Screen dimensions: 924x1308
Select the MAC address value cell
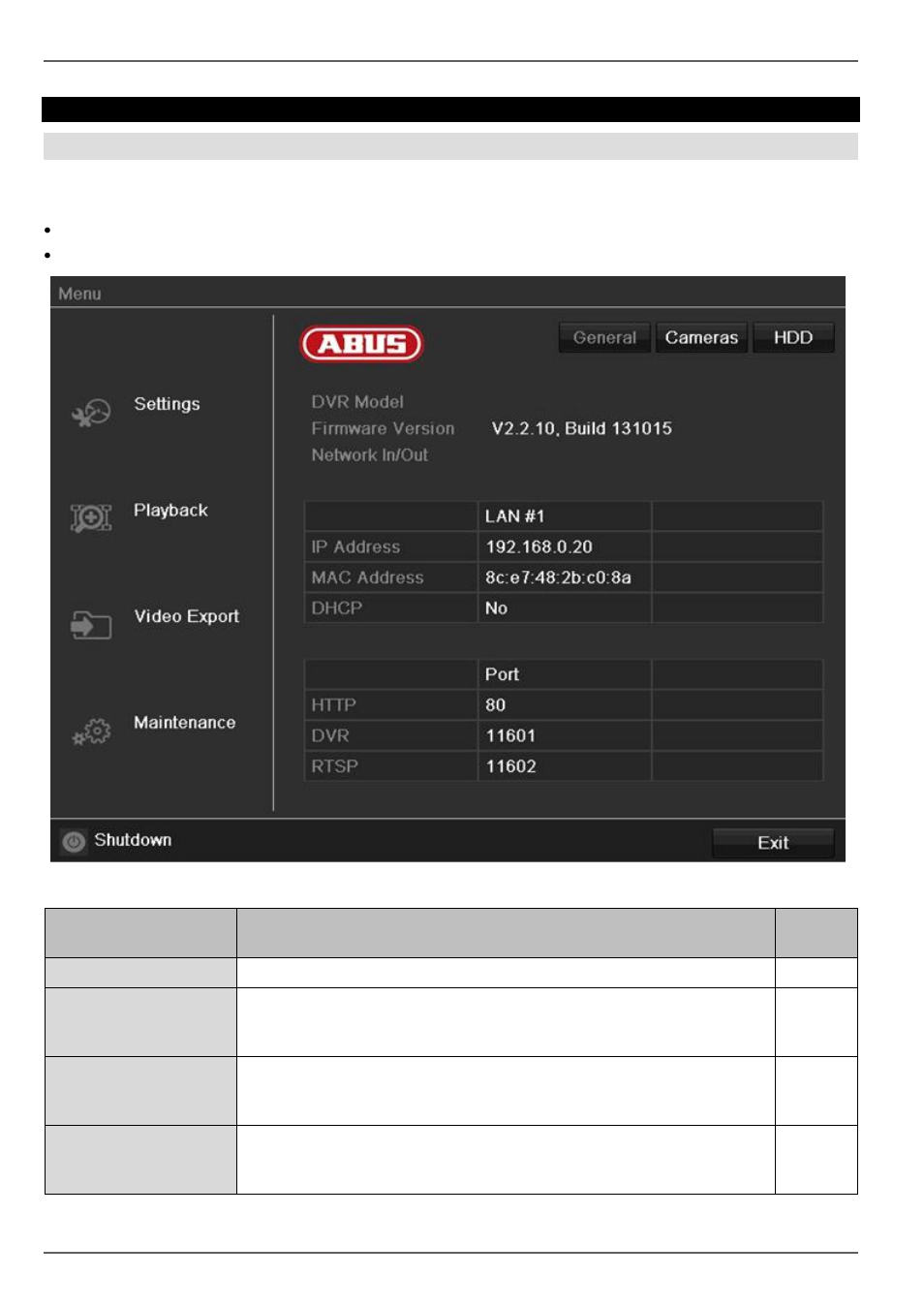pos(558,577)
